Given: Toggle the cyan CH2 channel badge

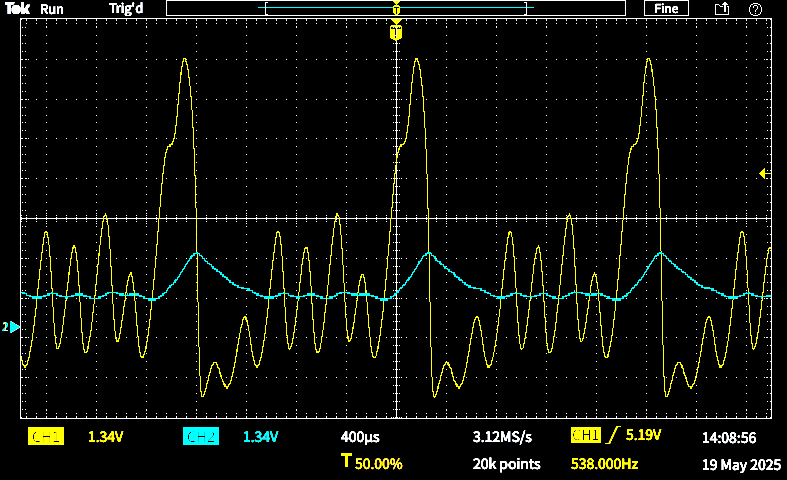Looking at the screenshot, I should (x=201, y=437).
